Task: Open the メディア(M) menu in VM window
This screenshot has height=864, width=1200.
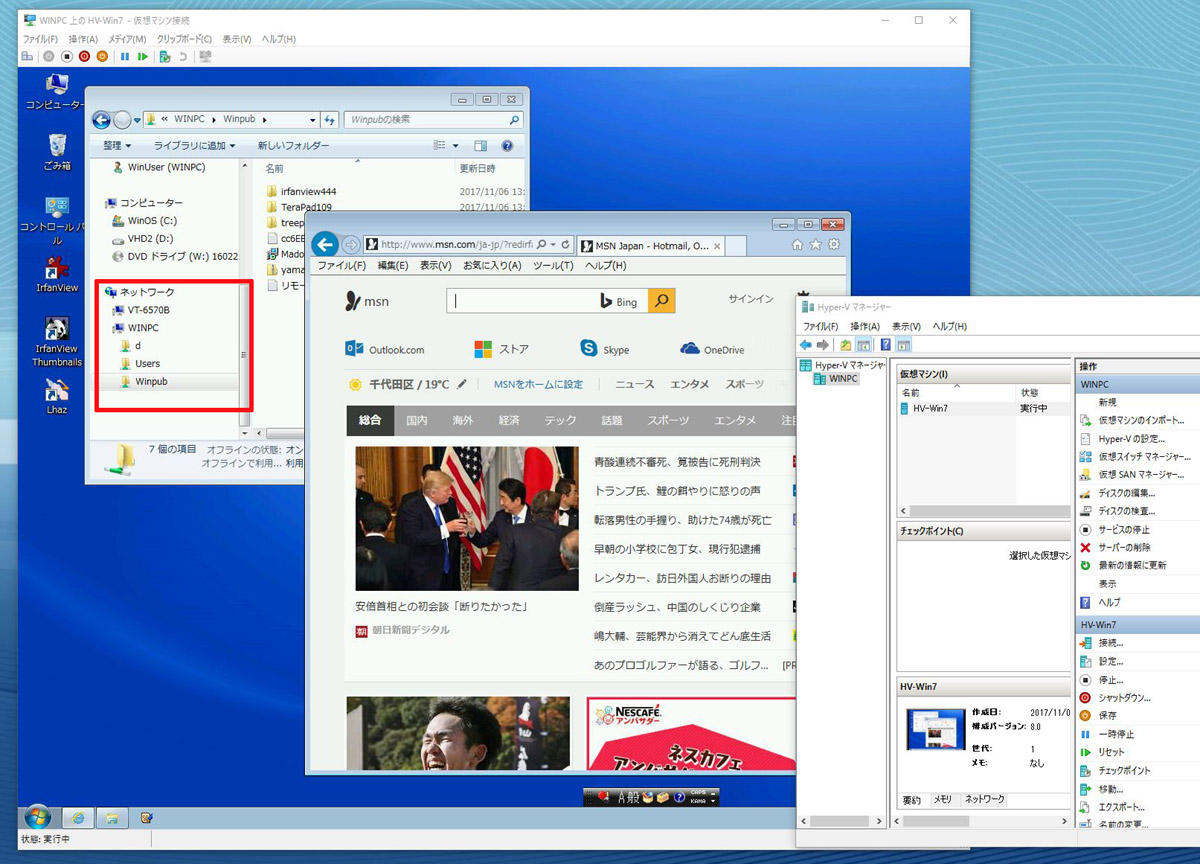Action: [x=127, y=39]
